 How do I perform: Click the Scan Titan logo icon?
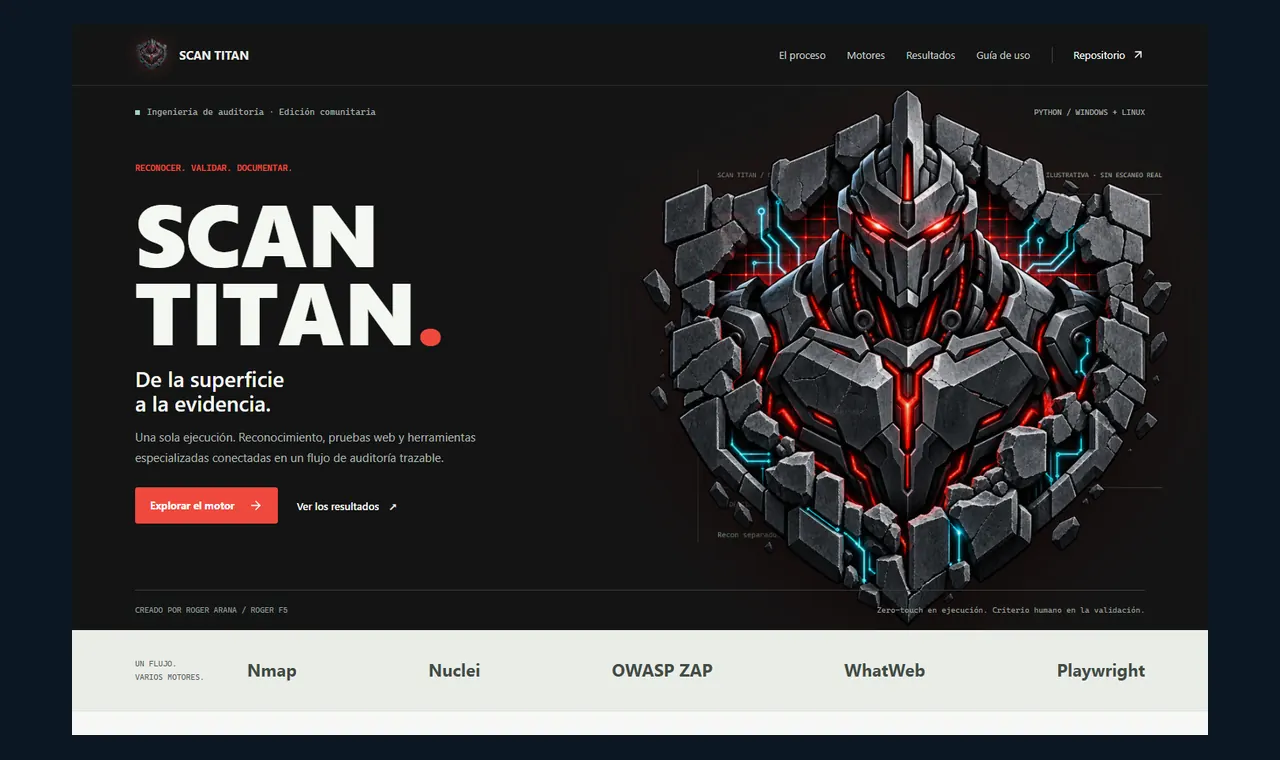(x=152, y=54)
